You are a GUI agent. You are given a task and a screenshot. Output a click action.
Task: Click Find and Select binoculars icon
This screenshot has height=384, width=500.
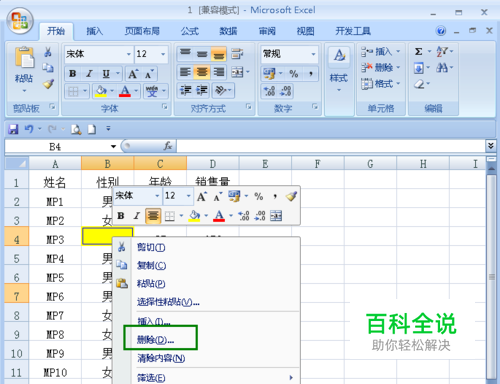pos(442,68)
